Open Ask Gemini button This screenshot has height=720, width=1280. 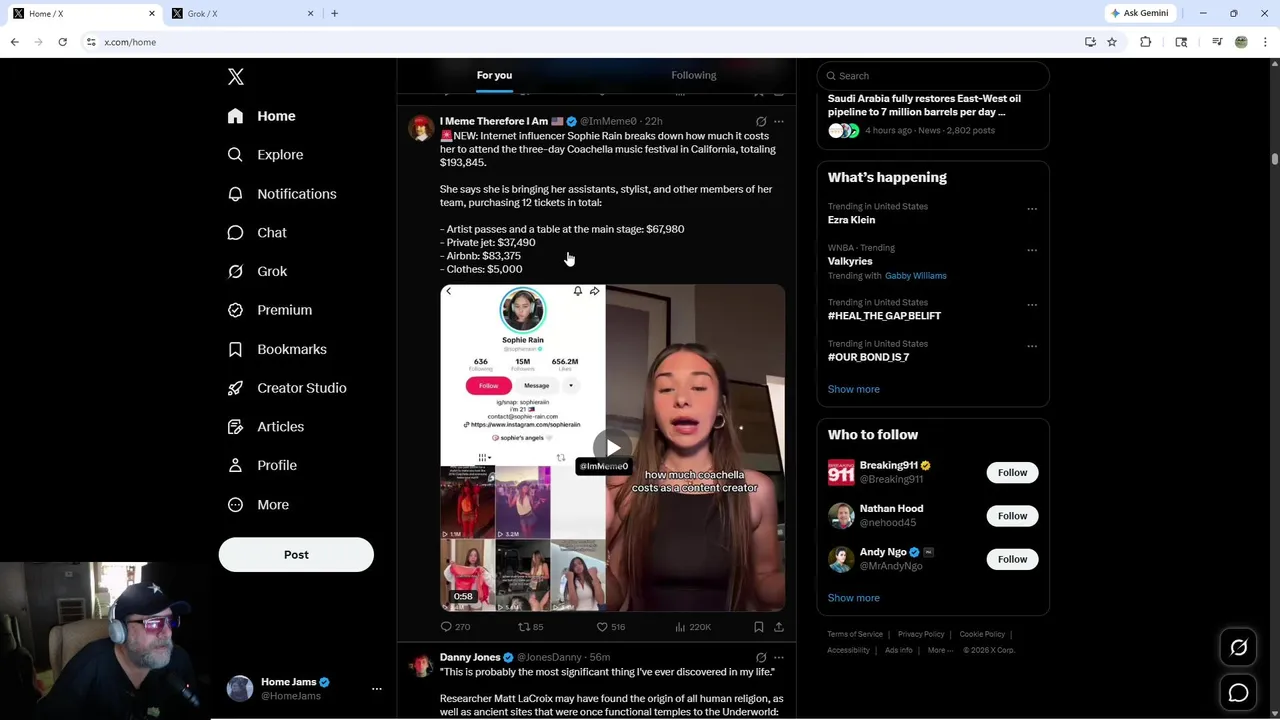(x=1139, y=13)
